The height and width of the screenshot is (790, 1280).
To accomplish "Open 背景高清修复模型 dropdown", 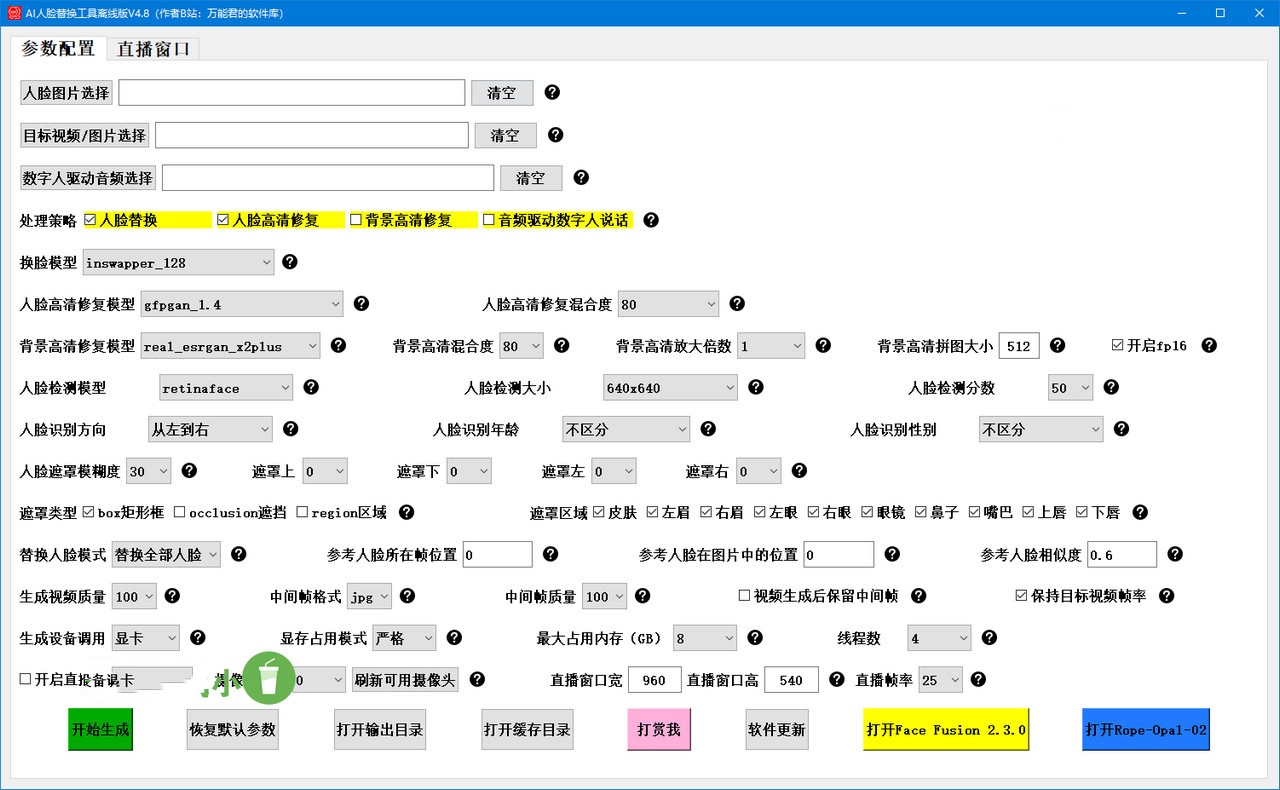I will (x=230, y=346).
